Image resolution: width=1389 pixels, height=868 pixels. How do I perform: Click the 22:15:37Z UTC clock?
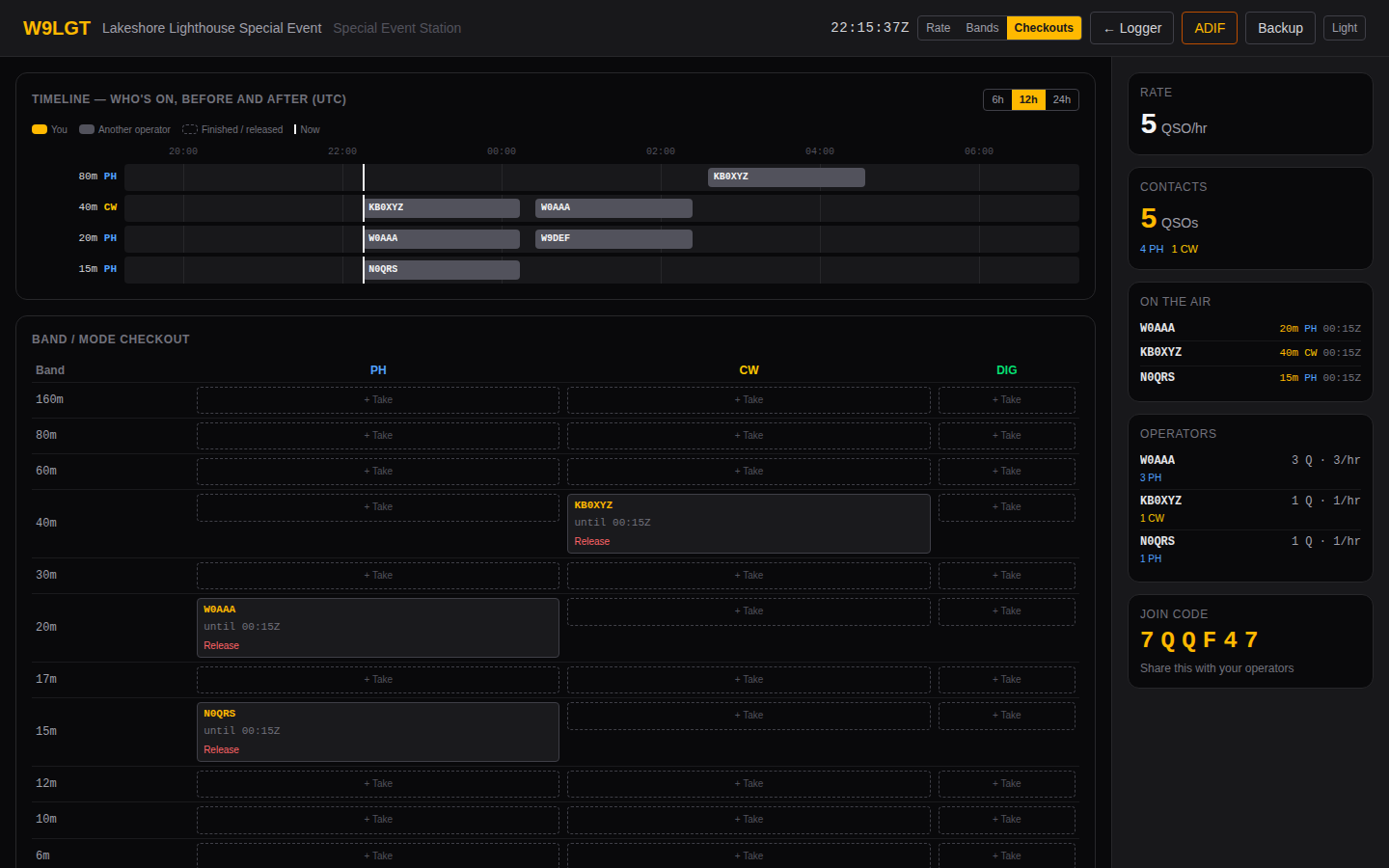(870, 28)
